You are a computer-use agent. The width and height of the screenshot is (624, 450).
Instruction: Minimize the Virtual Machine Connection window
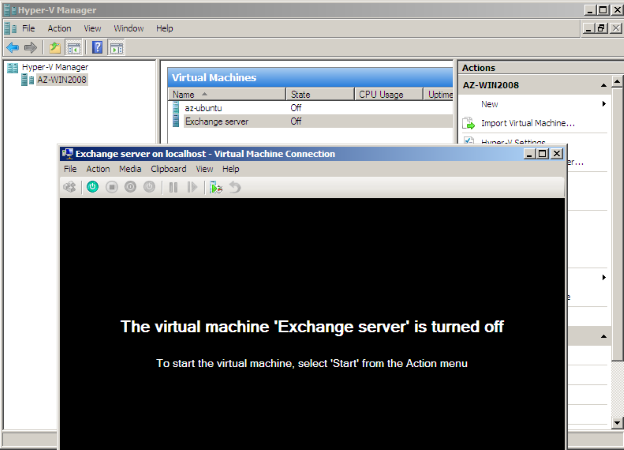(530, 154)
